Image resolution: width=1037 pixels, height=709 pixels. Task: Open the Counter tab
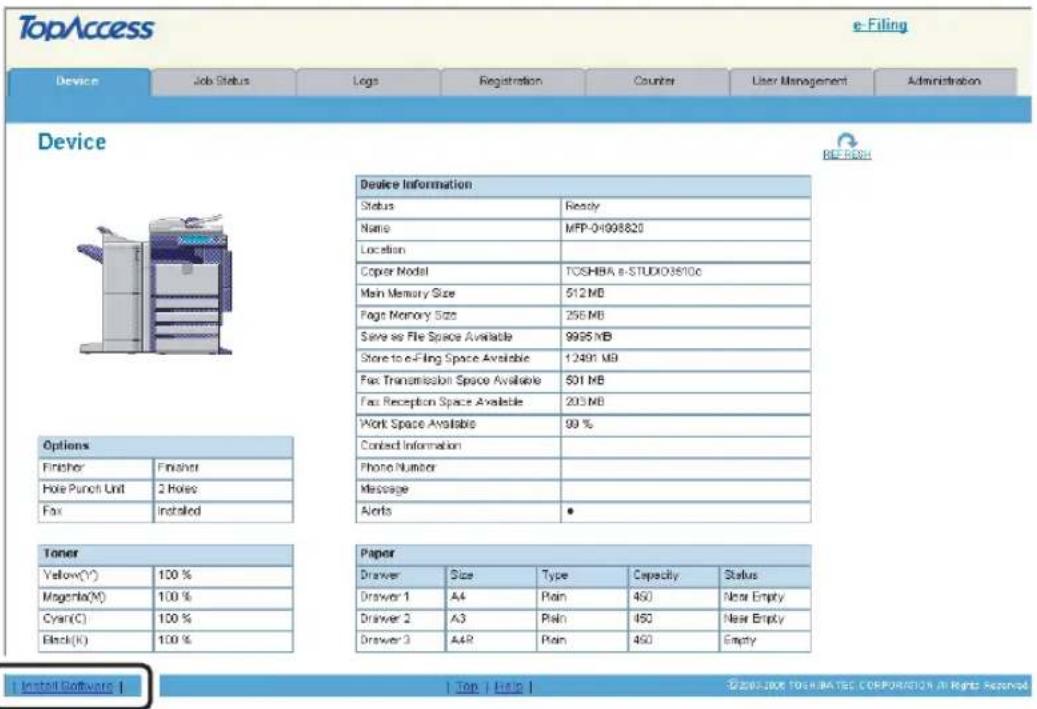655,81
